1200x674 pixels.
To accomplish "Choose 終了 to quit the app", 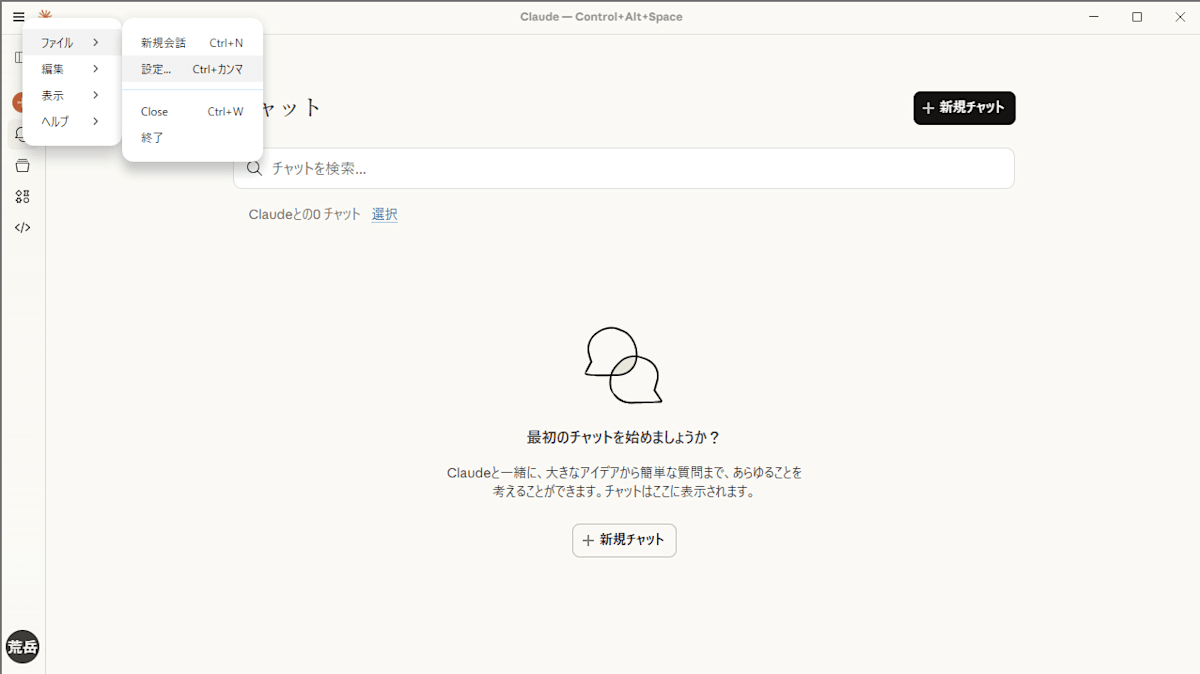I will coord(192,137).
